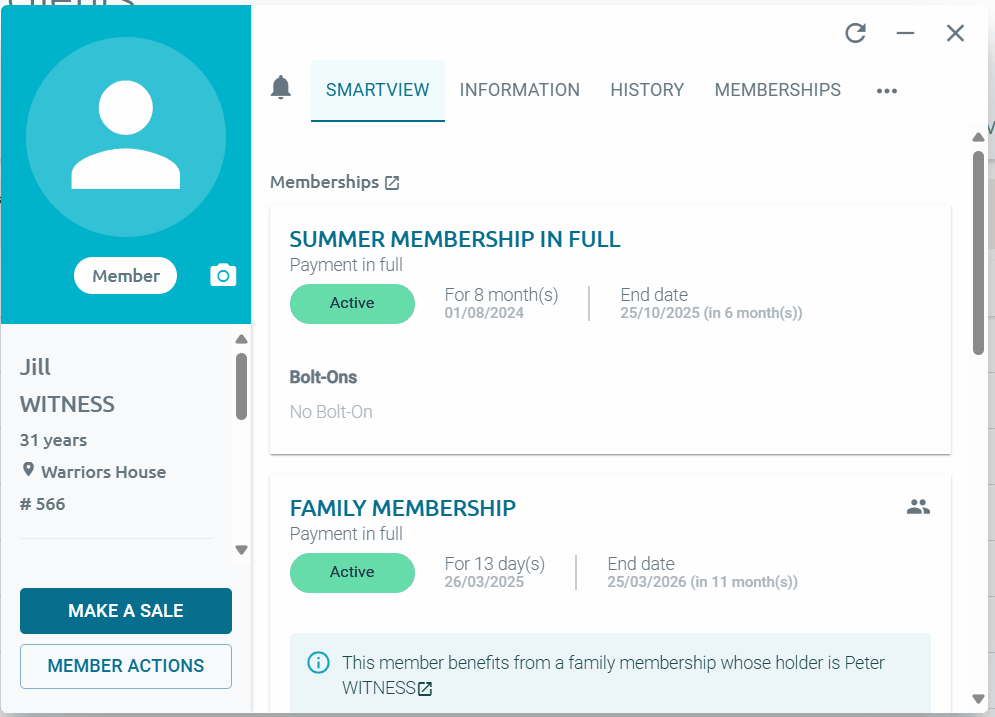Switch to the History tab
Screen dimensions: 995x717
coord(647,90)
